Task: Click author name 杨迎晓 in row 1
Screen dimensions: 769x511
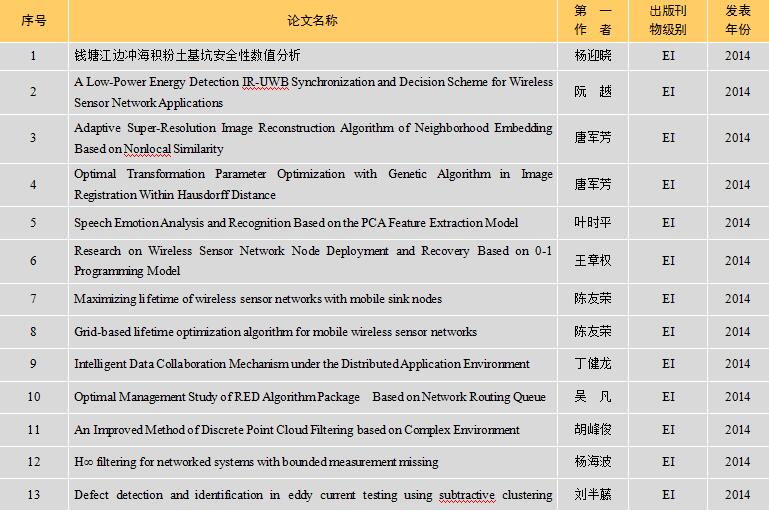Action: coord(592,56)
